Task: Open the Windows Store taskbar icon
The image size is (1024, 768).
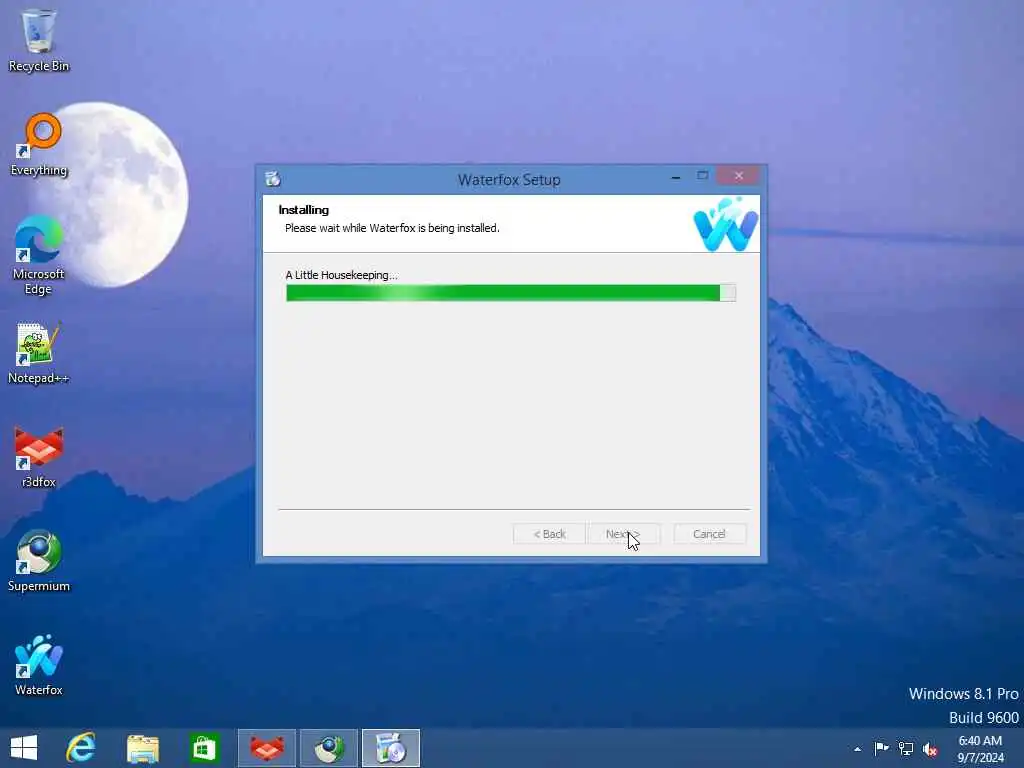Action: 204,748
